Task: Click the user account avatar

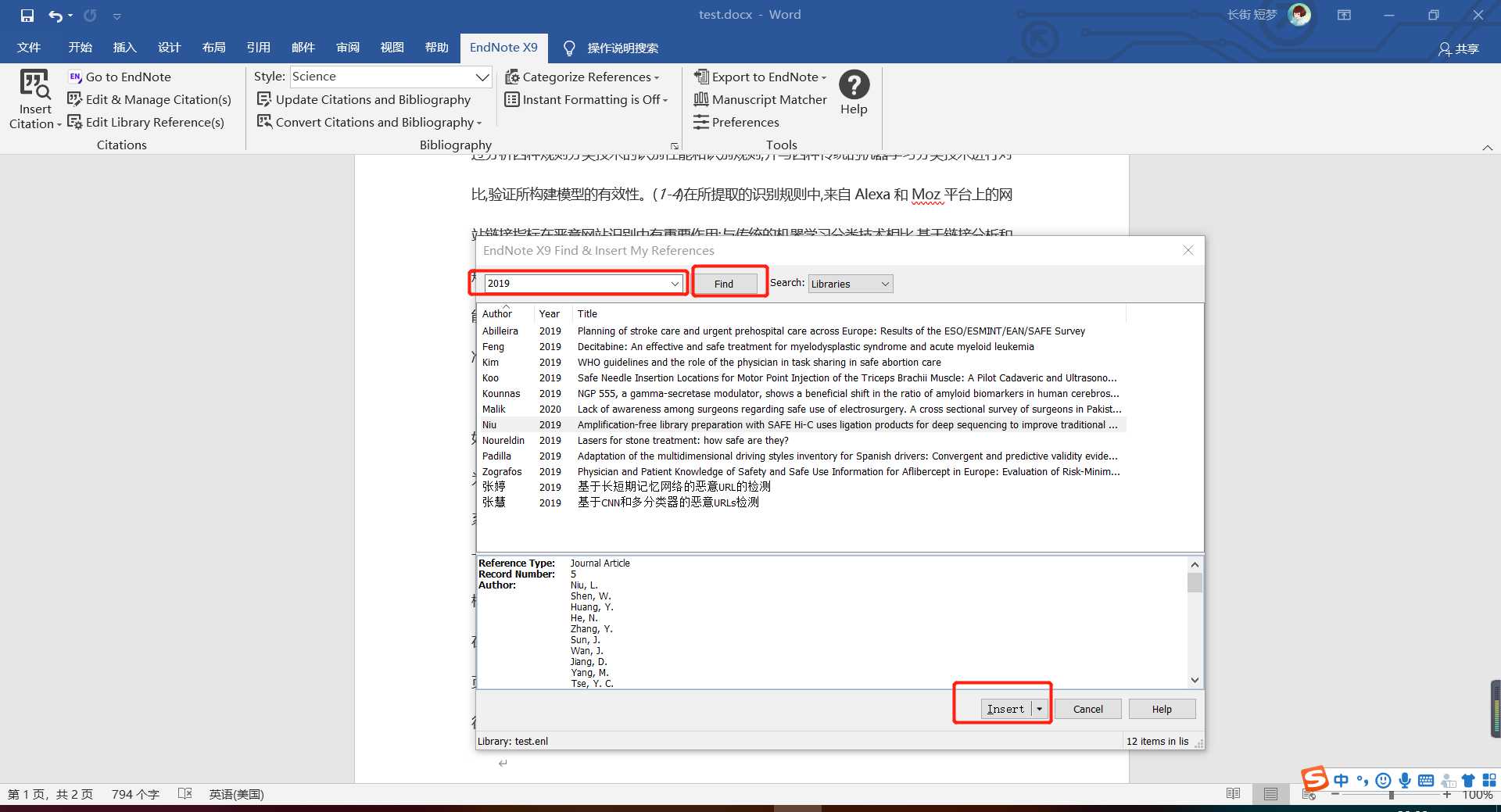Action: [1299, 14]
